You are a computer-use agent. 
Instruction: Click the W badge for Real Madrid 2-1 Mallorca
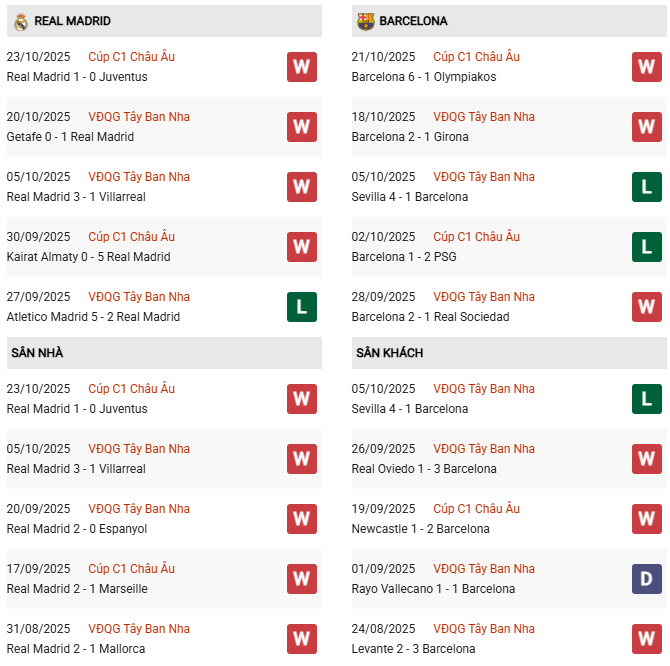pos(302,639)
